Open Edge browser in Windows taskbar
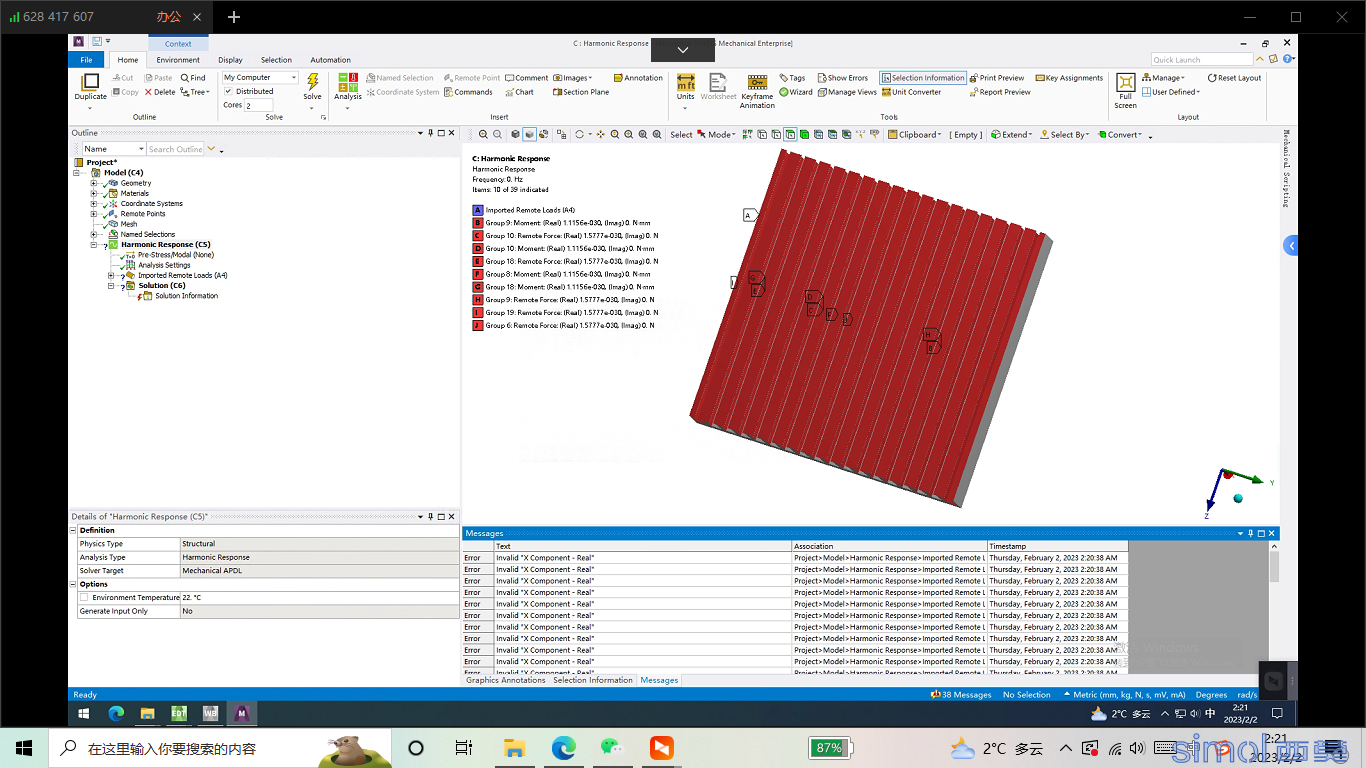Viewport: 1366px width, 768px height. 564,748
